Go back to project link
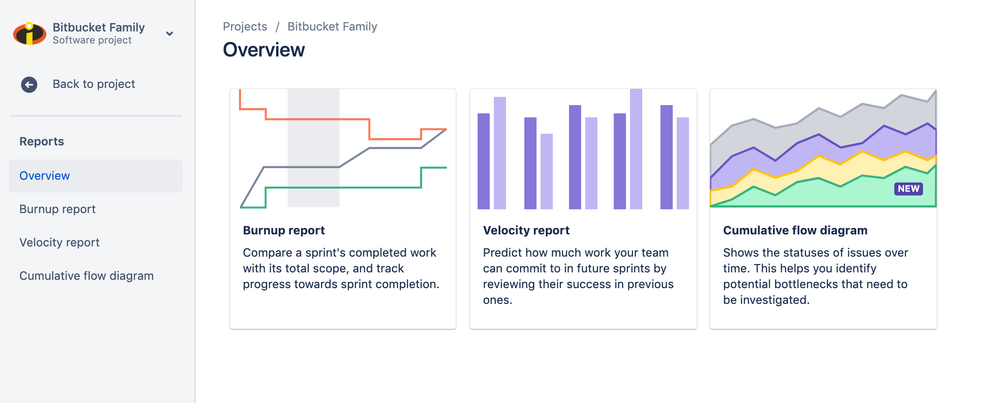Image resolution: width=999 pixels, height=403 pixels. [93, 84]
